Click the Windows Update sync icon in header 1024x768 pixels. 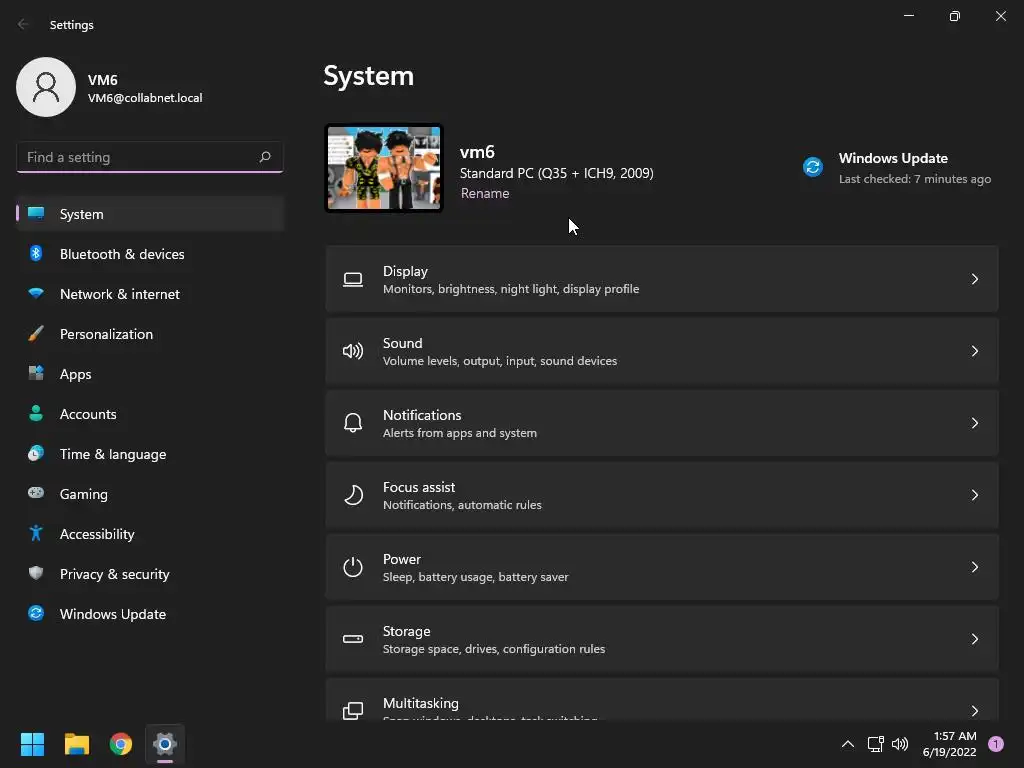pos(813,167)
